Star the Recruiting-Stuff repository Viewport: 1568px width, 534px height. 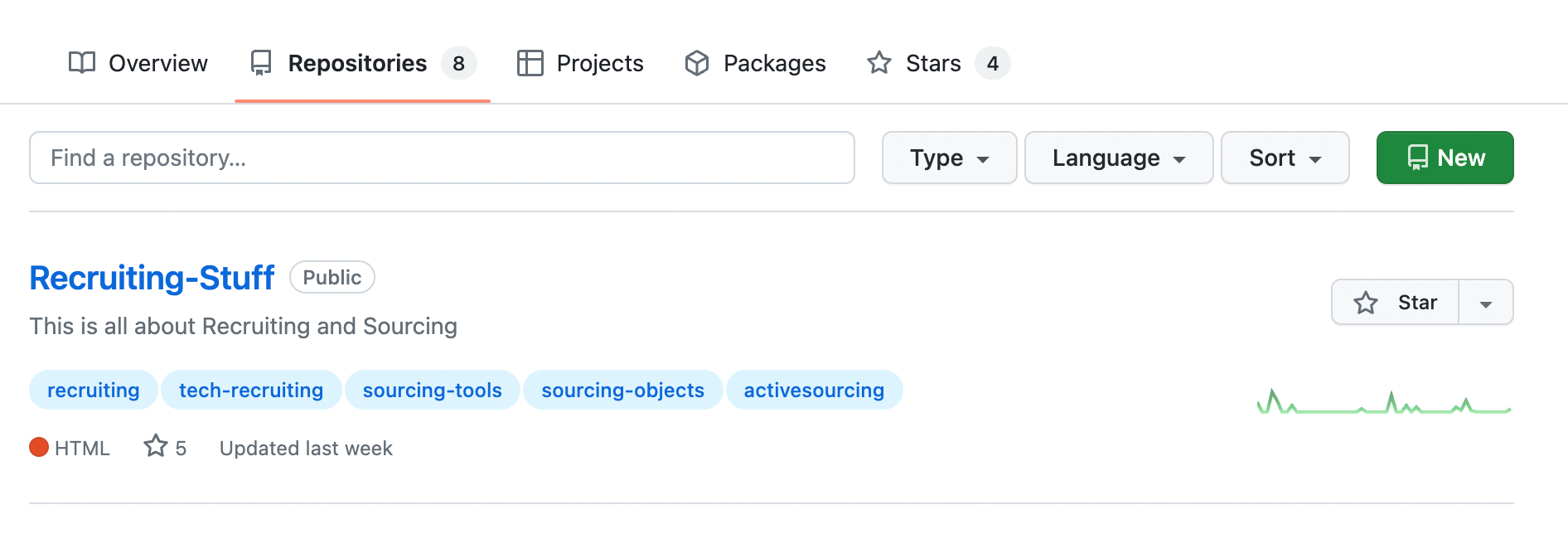coord(1395,302)
